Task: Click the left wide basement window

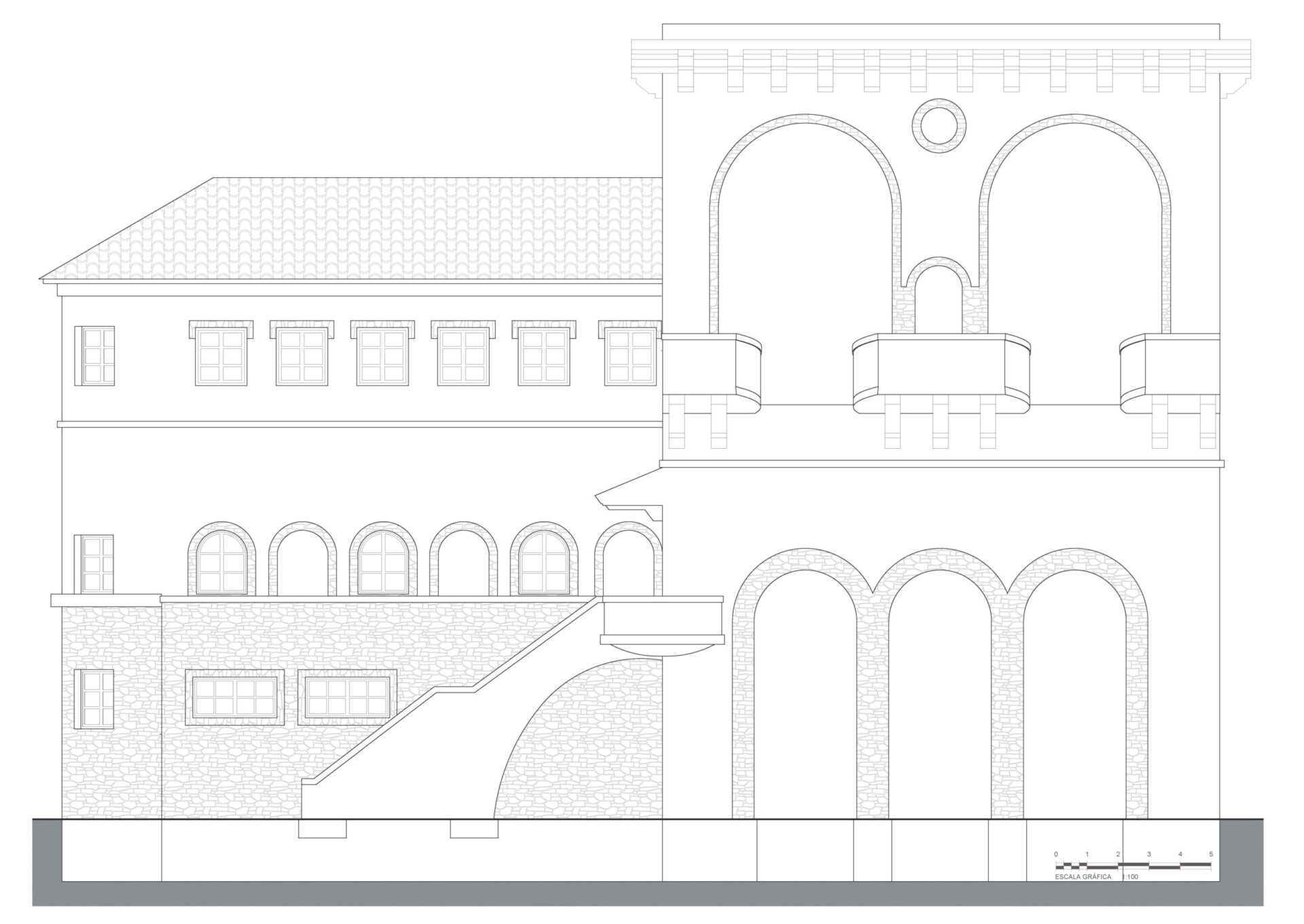Action: click(x=235, y=697)
